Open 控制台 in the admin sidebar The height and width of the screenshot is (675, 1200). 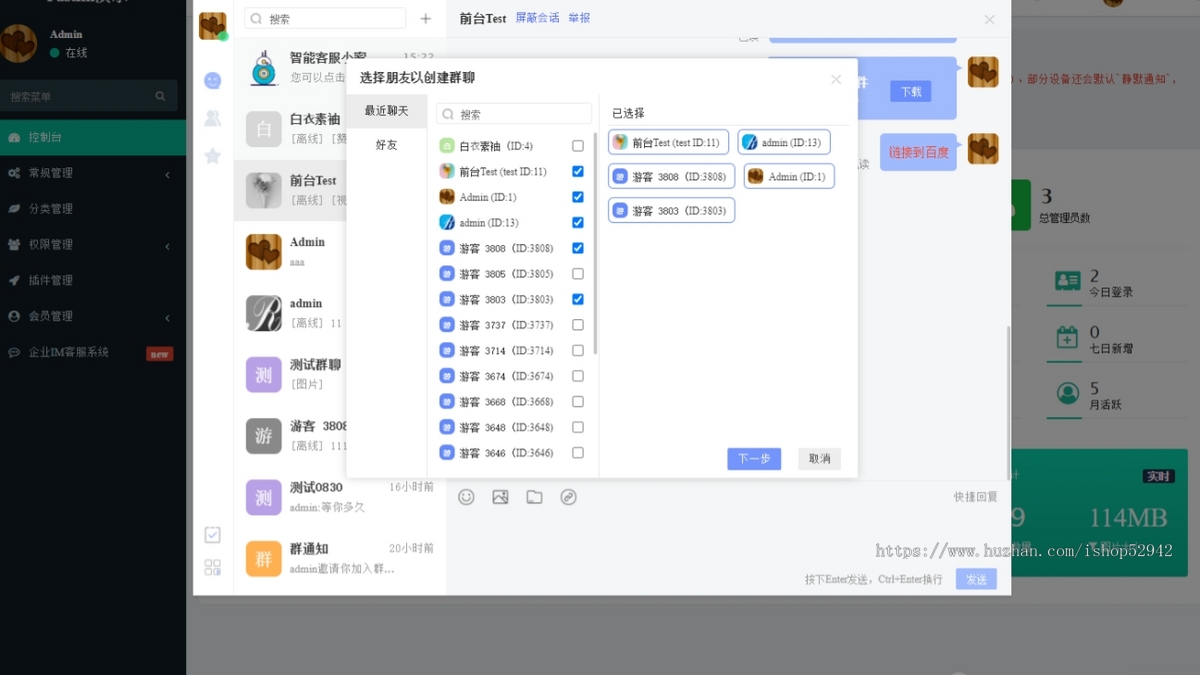click(x=93, y=137)
